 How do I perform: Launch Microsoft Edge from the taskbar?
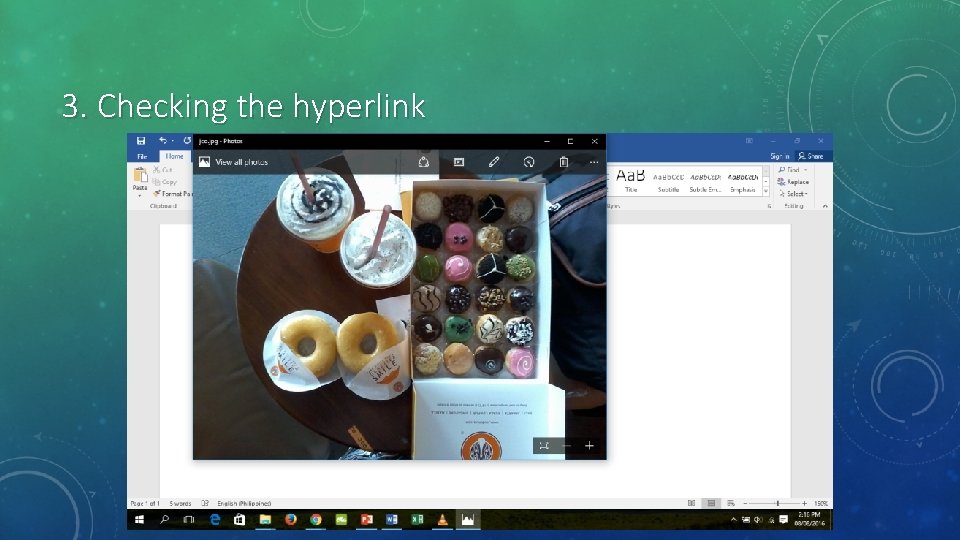click(x=215, y=520)
